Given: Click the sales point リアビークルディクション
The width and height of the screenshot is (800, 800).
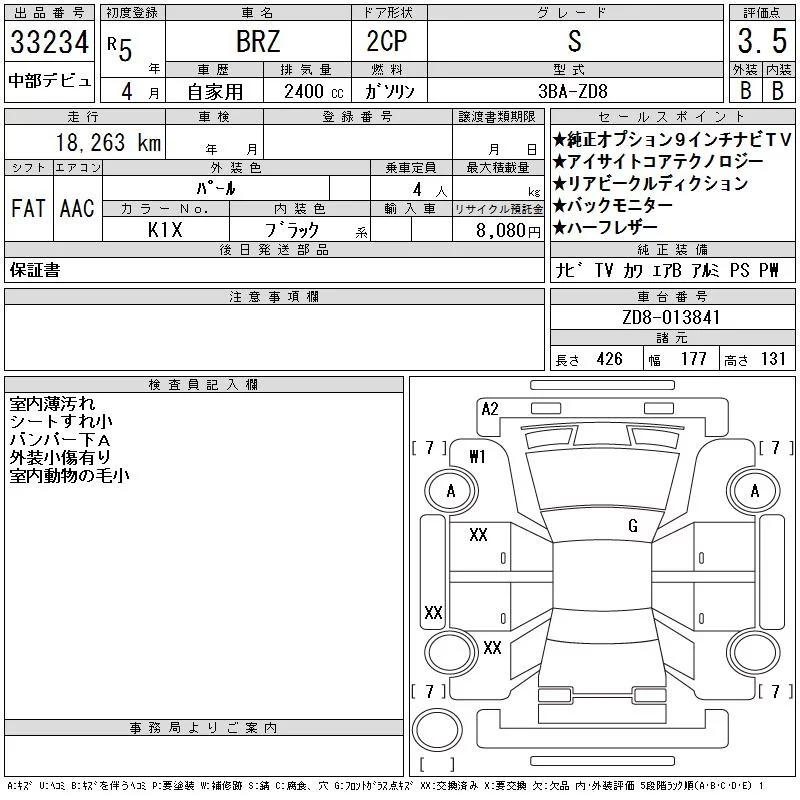Looking at the screenshot, I should [651, 183].
